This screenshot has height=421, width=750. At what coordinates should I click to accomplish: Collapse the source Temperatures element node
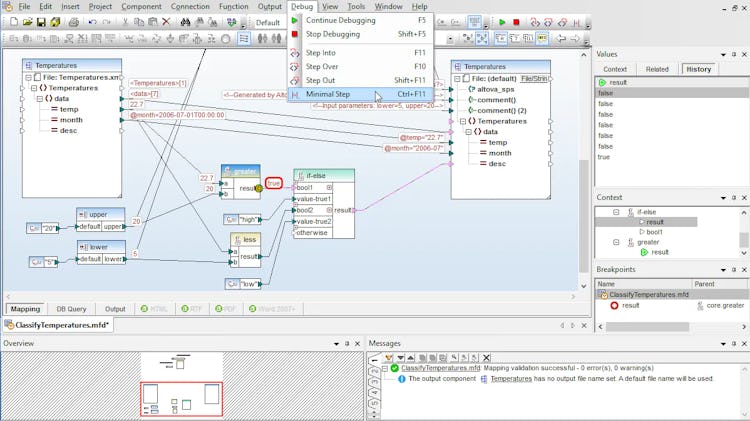34,88
